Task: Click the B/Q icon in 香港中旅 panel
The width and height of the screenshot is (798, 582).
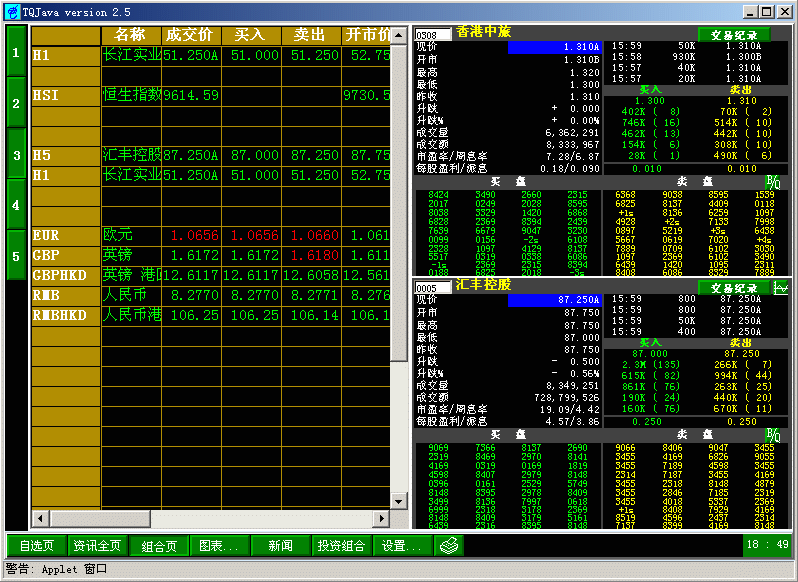Action: tap(773, 182)
